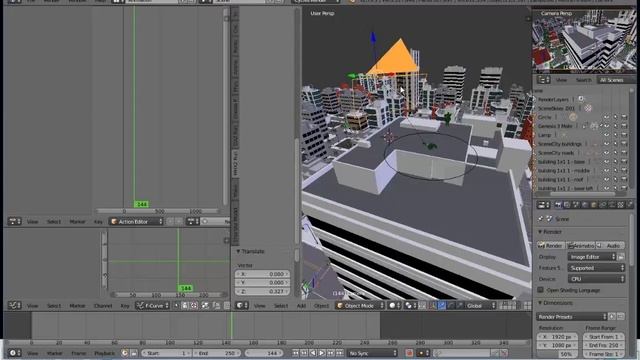Click the dope sheet editor type icon
This screenshot has height=360, width=640.
14,222
